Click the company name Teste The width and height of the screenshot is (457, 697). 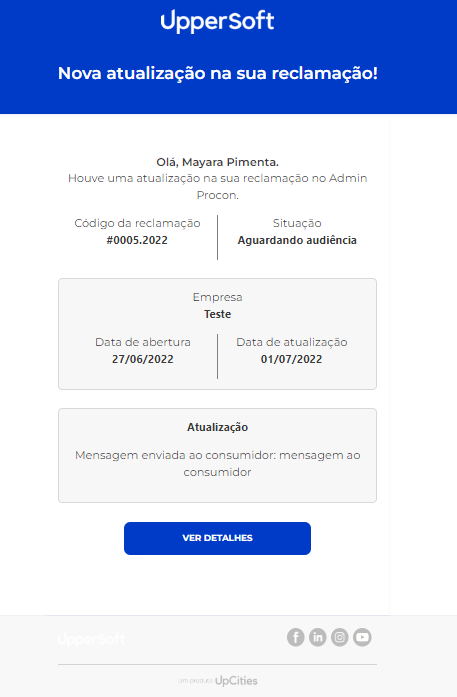(x=217, y=314)
